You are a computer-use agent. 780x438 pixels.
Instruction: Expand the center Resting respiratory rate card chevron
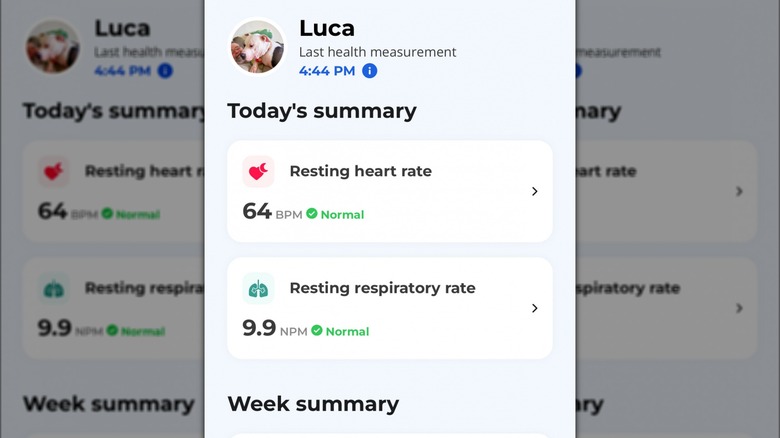pyautogui.click(x=535, y=308)
